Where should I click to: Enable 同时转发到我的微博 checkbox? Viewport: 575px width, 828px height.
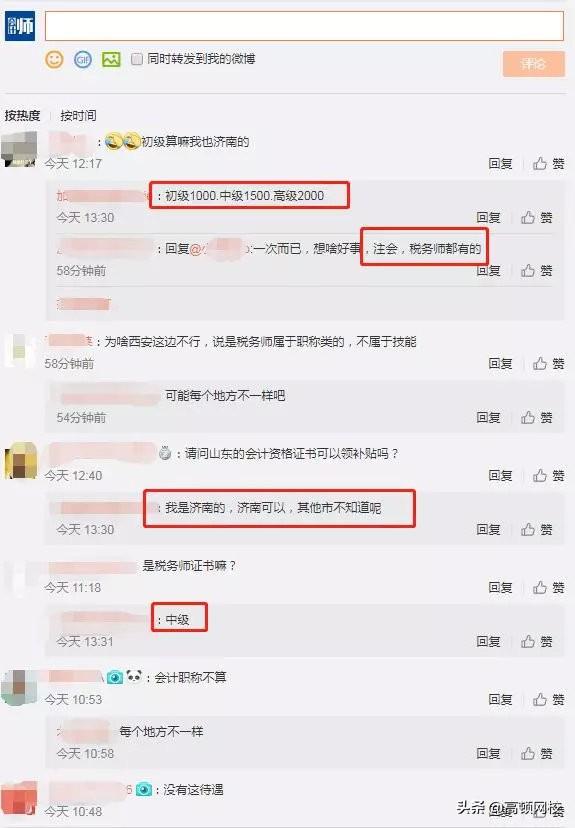click(137, 59)
